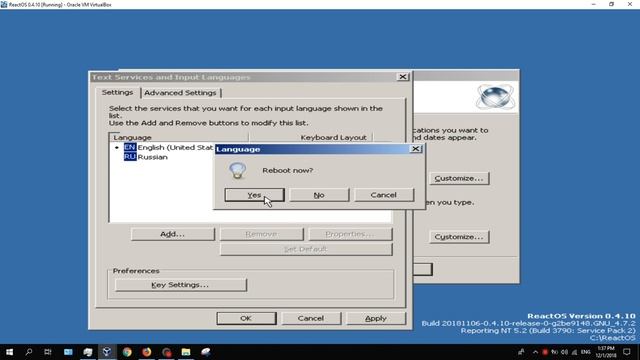Select the Settings tab
Screen dimensions: 640x360
click(118, 92)
